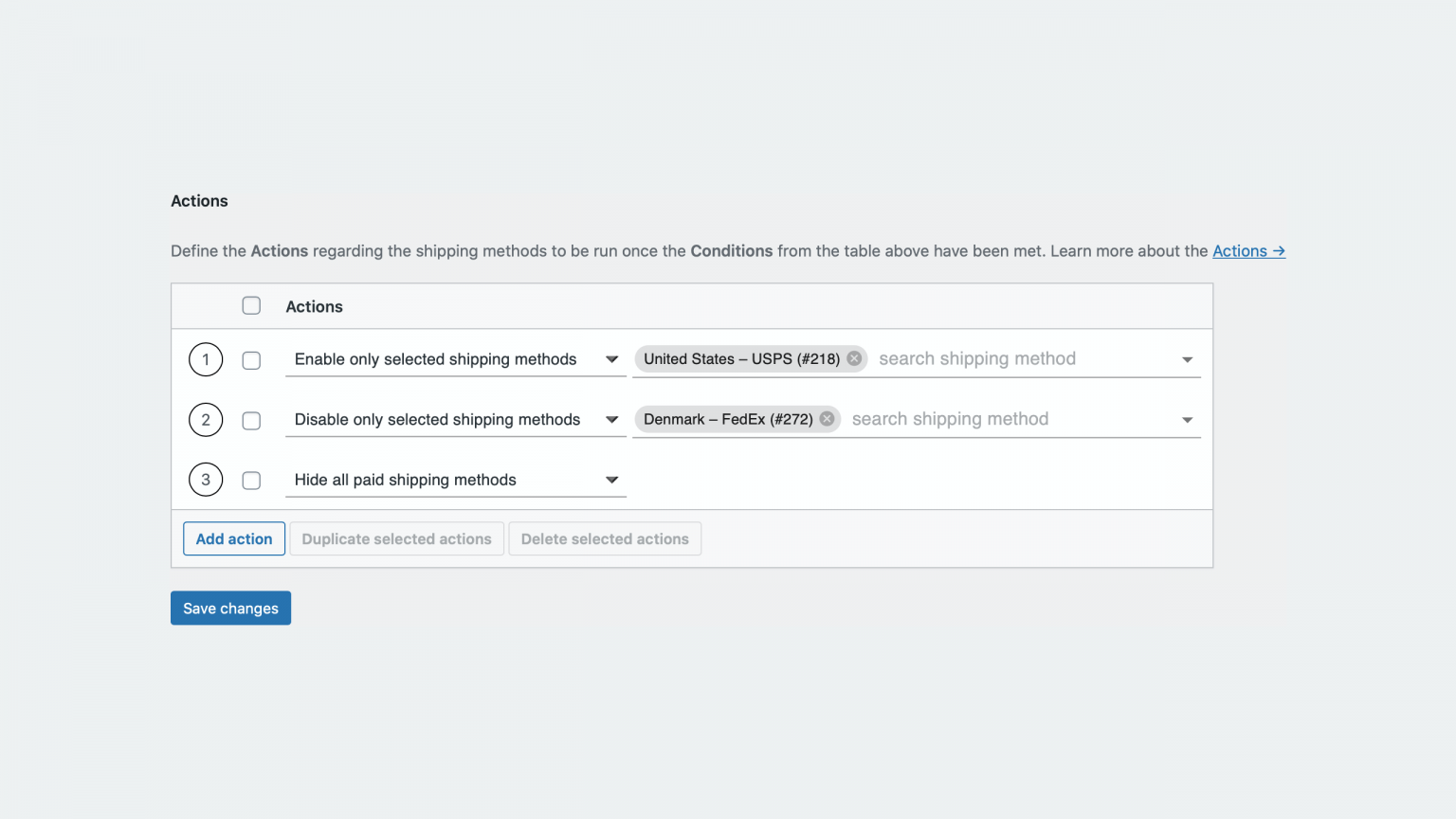
Task: Open the 'Disable only selected shipping methods' dropdown
Action: pyautogui.click(x=612, y=419)
